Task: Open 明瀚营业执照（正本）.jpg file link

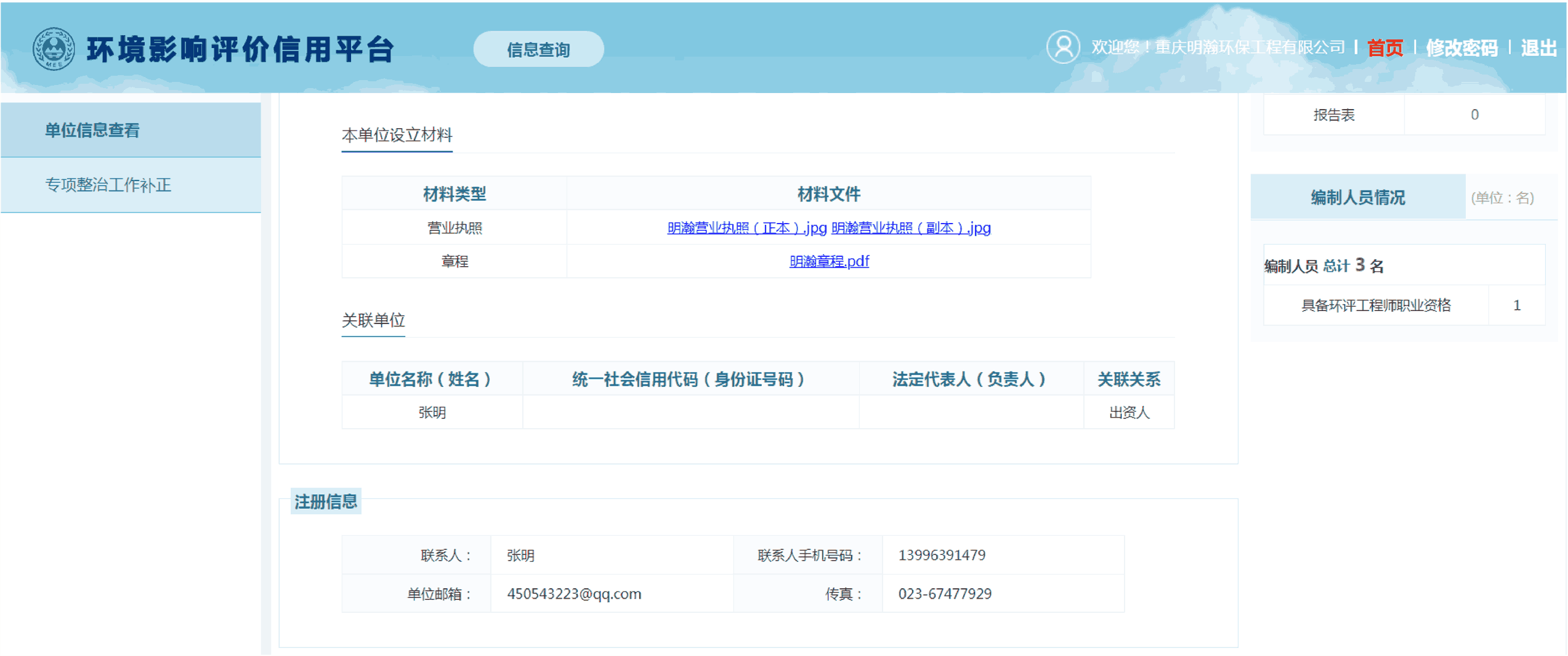Action: click(746, 228)
